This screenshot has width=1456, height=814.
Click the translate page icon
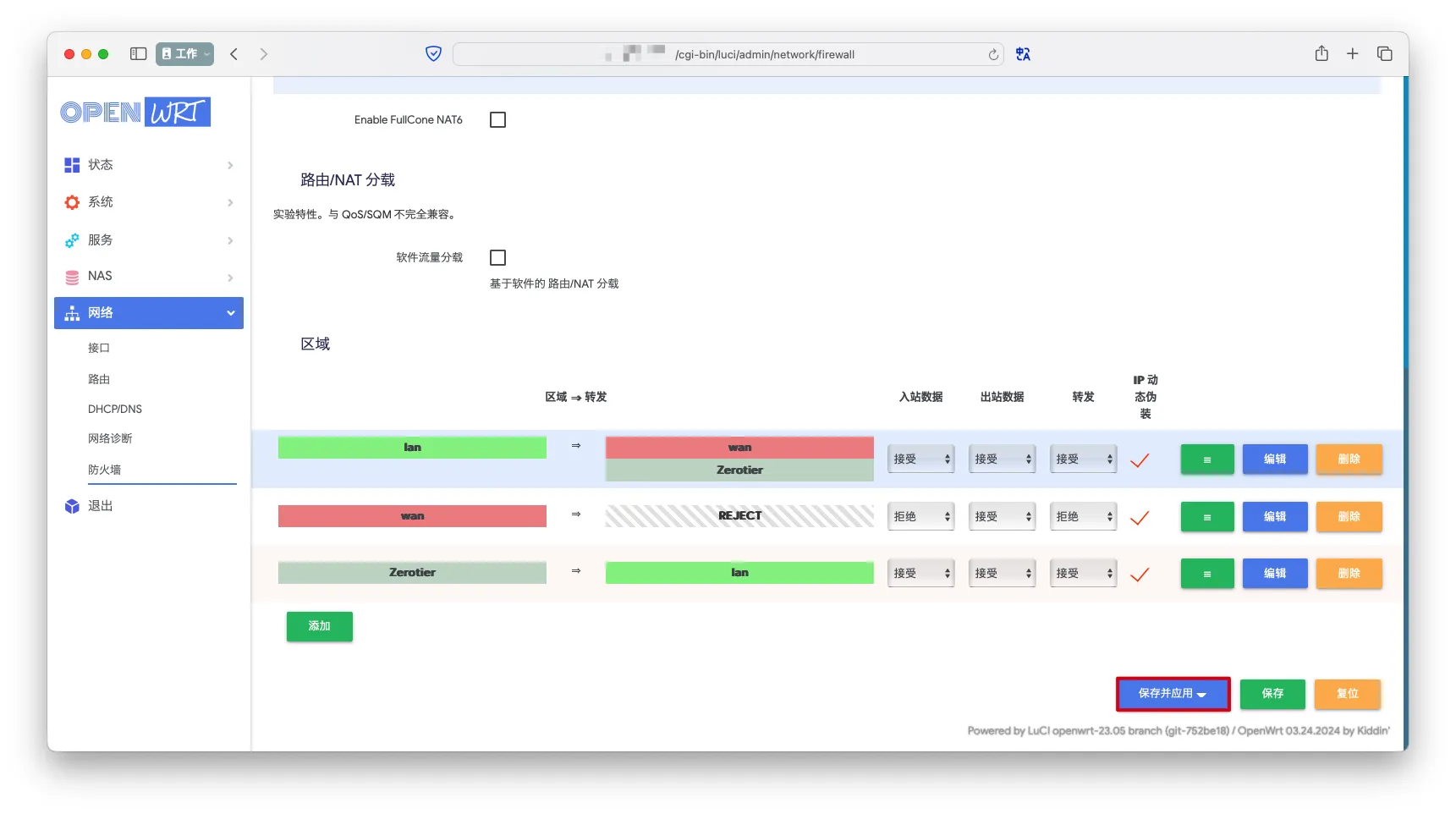1023,54
